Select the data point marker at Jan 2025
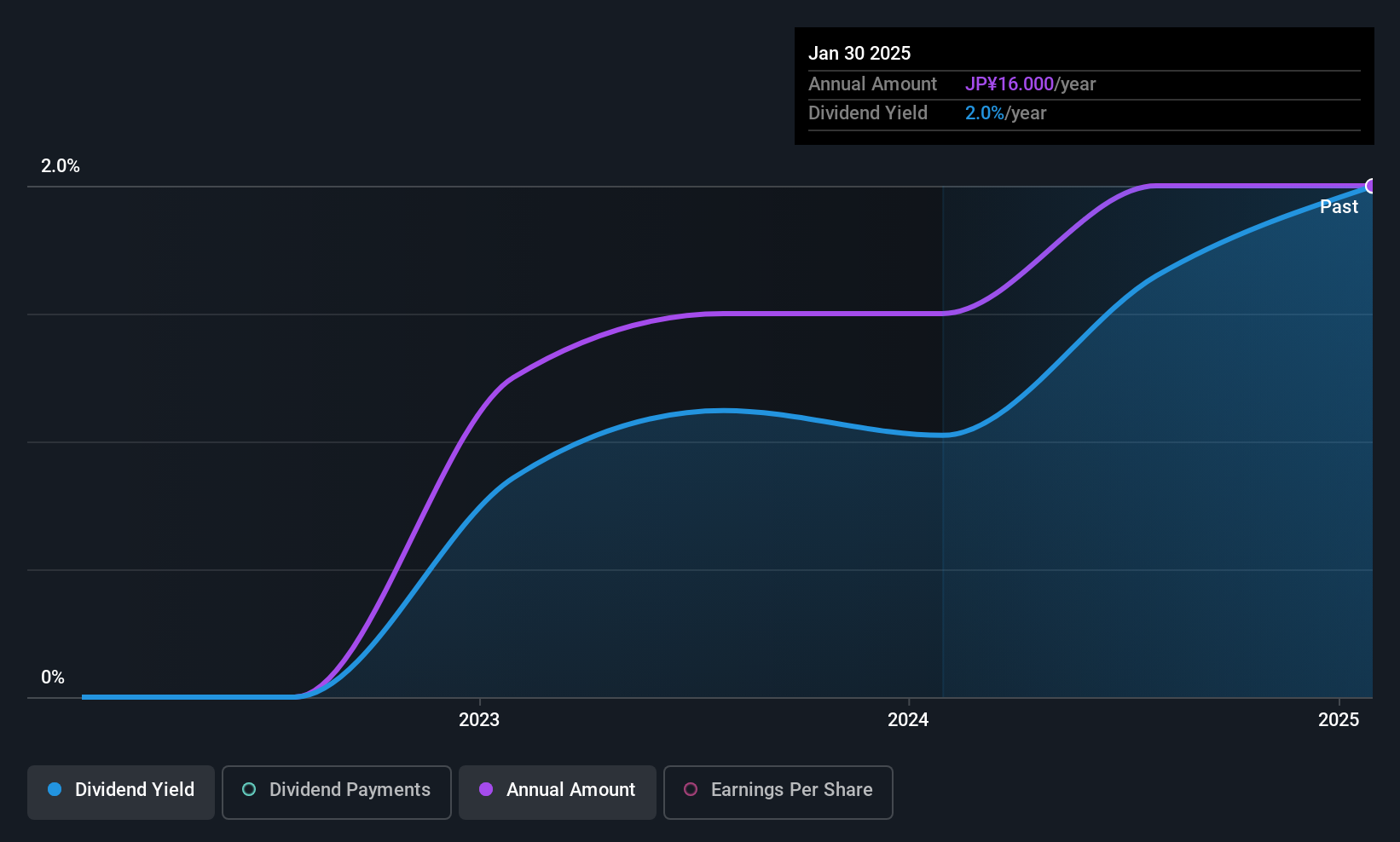The height and width of the screenshot is (842, 1400). (1371, 186)
